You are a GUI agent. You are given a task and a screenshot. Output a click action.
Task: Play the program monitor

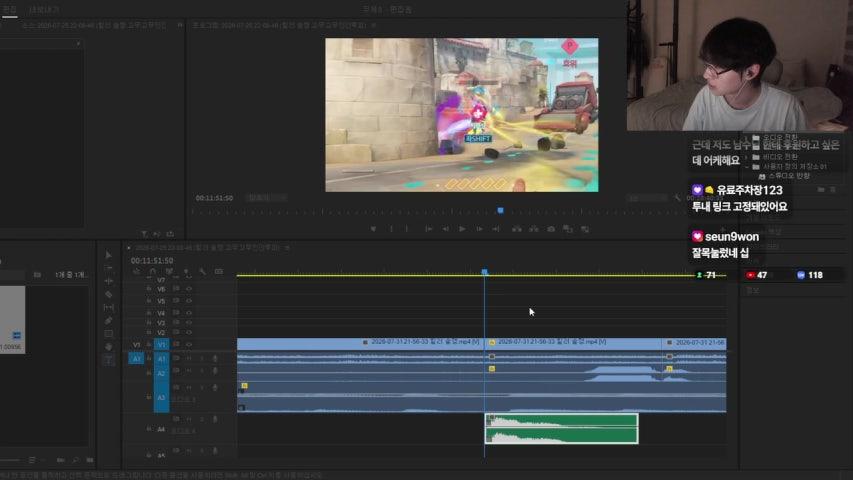tap(462, 229)
